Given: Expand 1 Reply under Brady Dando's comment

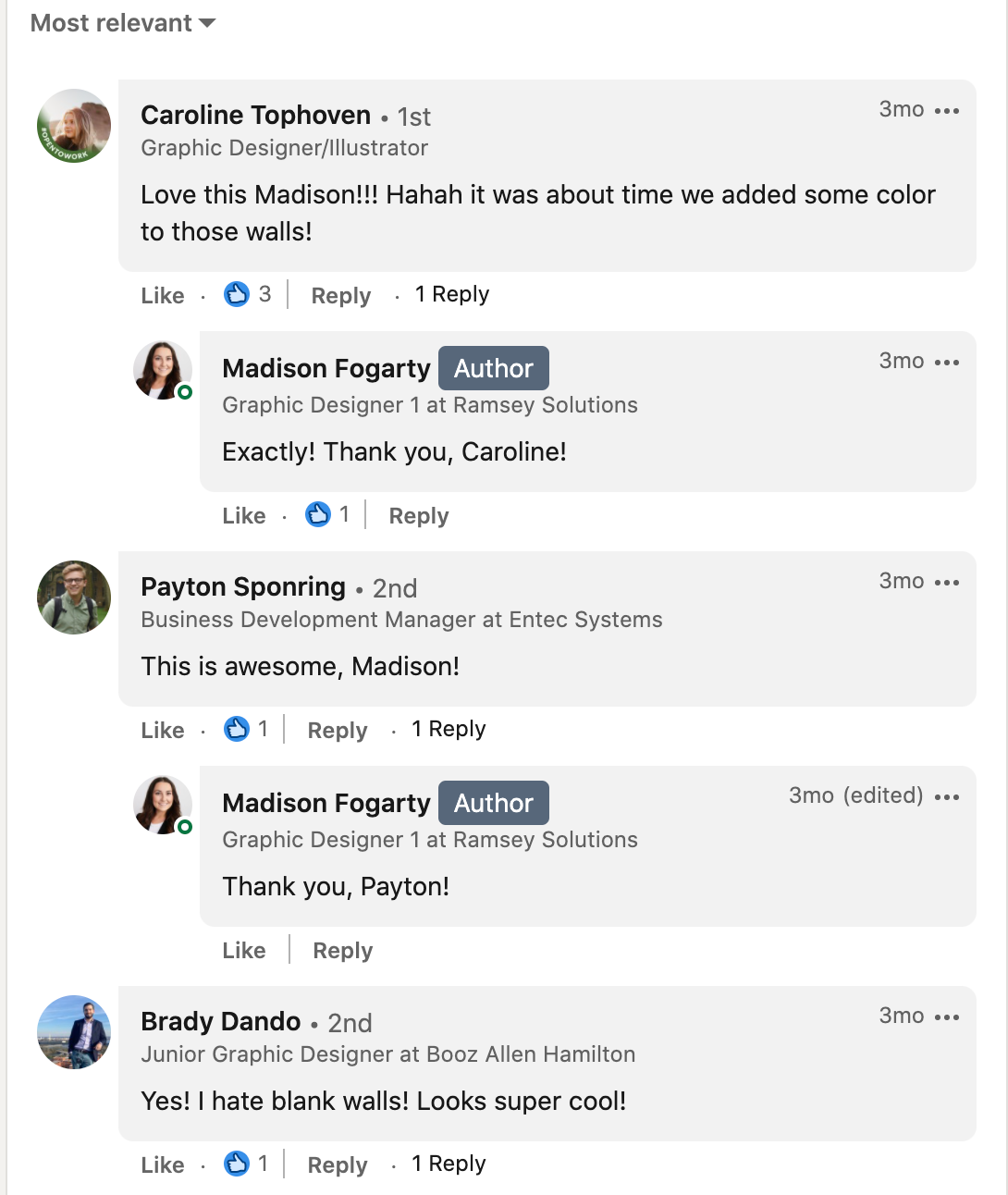Looking at the screenshot, I should (449, 1164).
